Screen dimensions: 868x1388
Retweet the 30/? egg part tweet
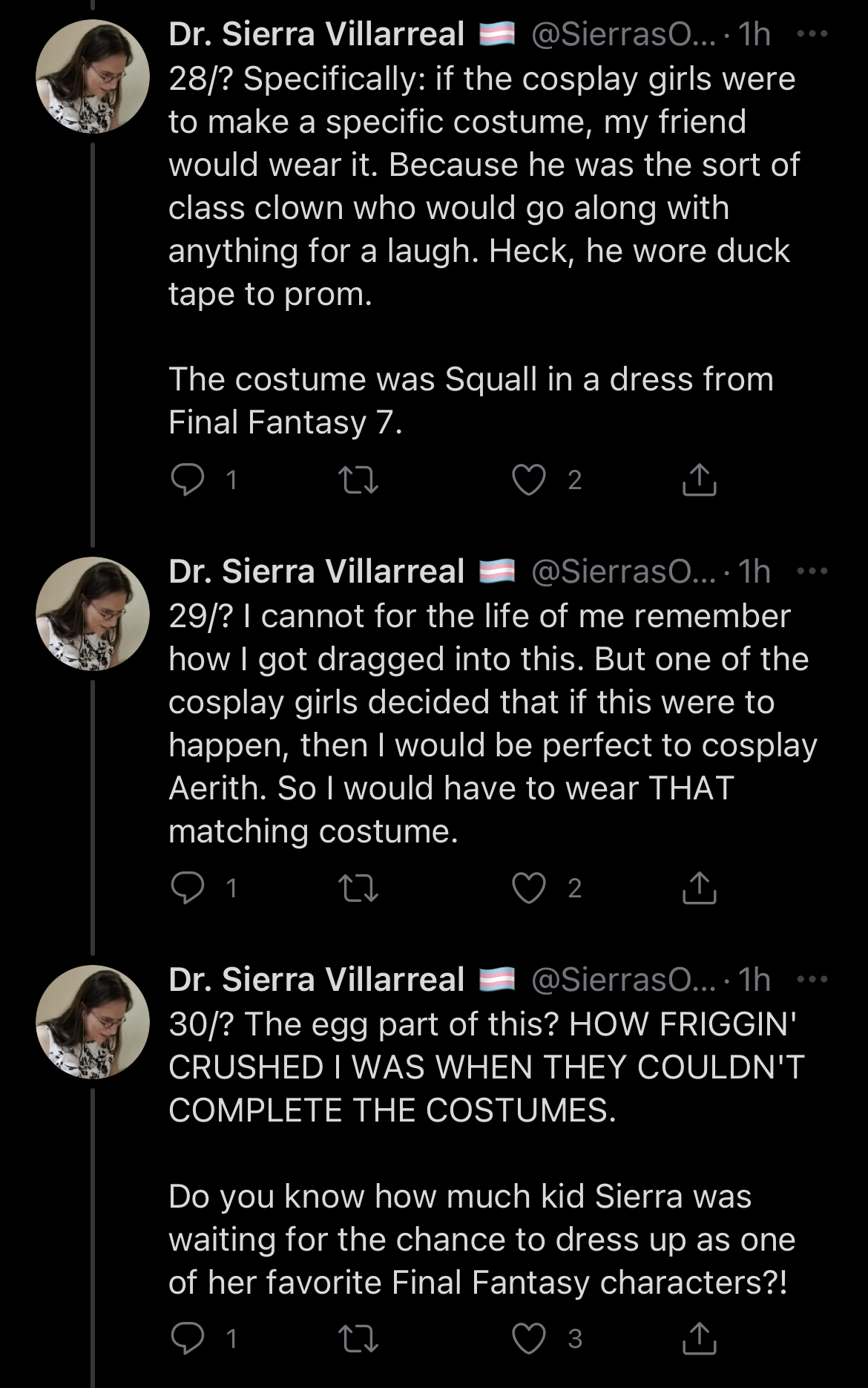(358, 1338)
